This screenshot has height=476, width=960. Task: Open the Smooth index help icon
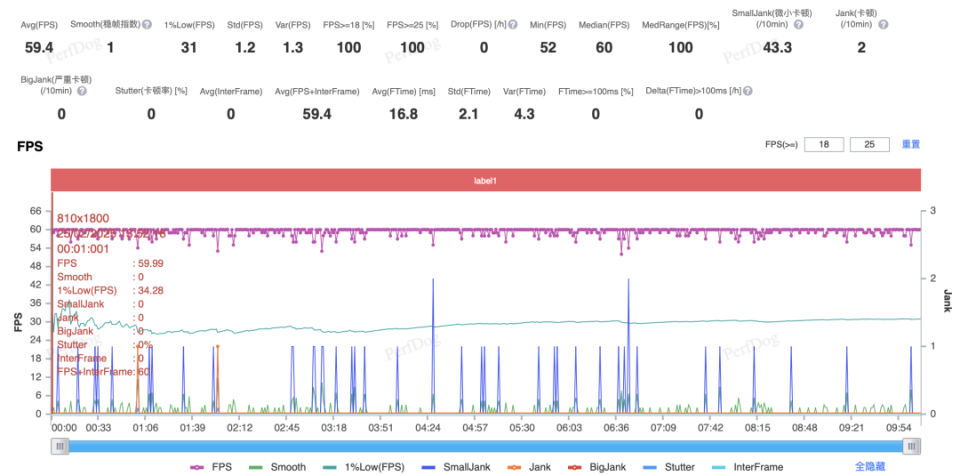pos(147,25)
